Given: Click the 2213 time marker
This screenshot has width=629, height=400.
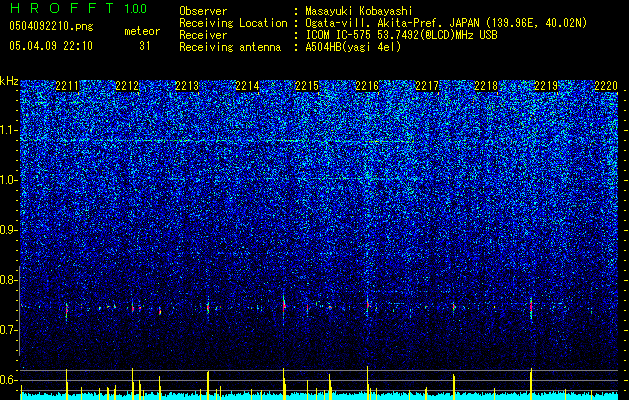Looking at the screenshot, I should click(x=187, y=86).
